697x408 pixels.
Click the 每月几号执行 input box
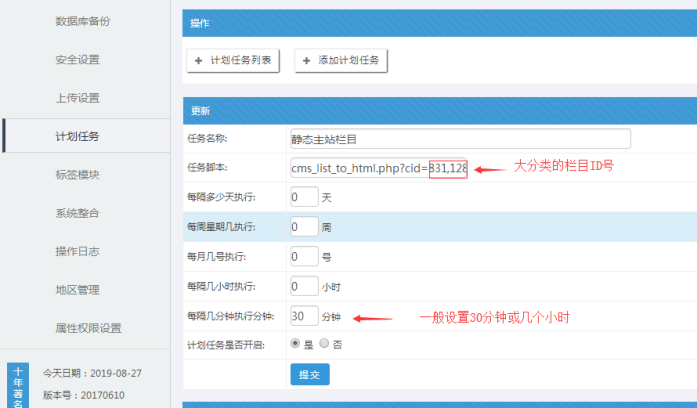[x=302, y=257]
